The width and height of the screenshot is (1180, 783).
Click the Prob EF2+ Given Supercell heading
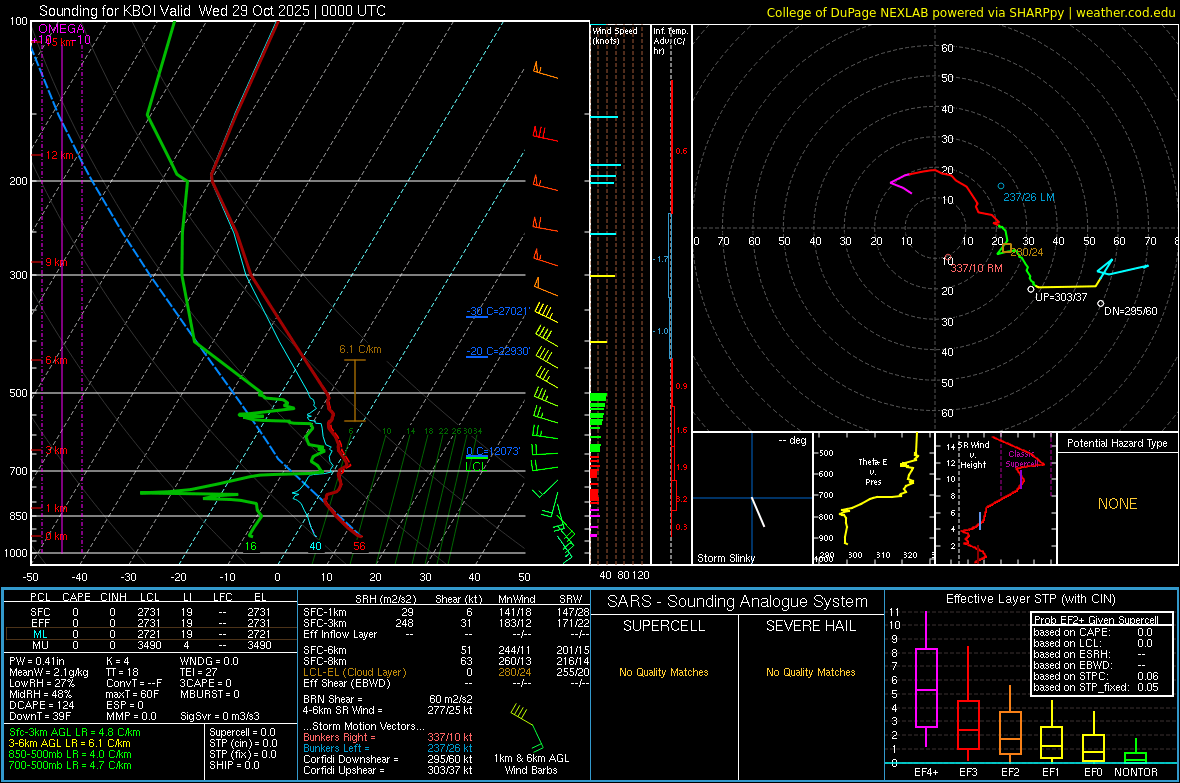(x=1096, y=620)
